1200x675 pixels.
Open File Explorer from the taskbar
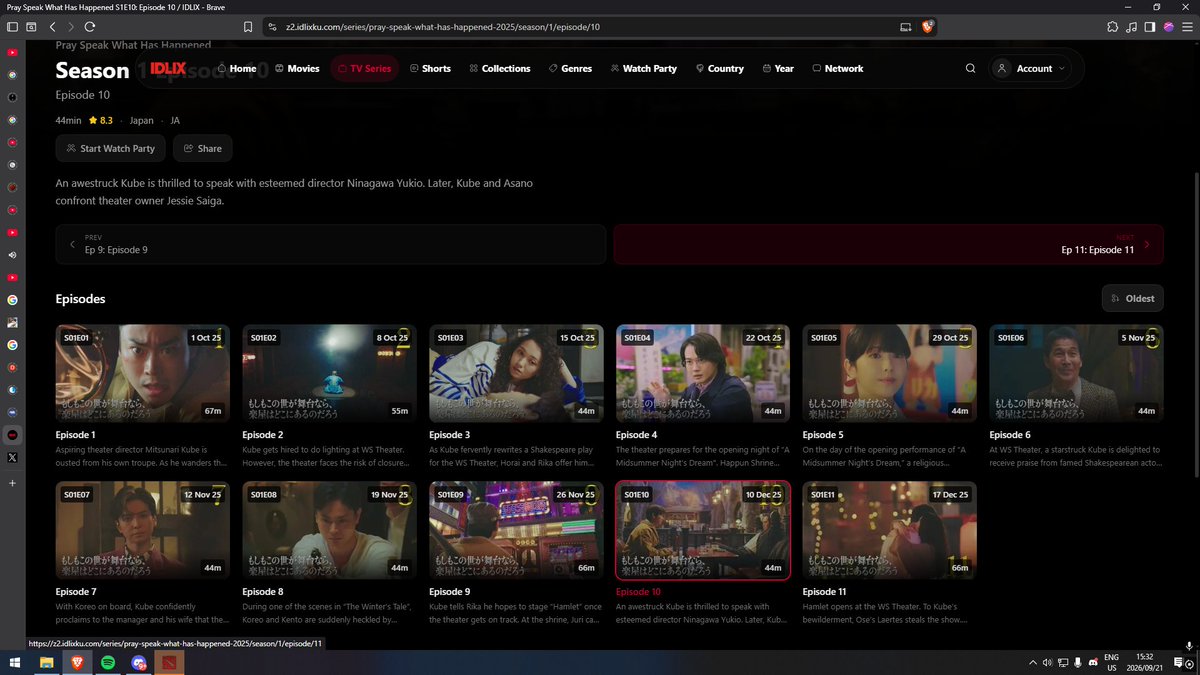(x=46, y=662)
